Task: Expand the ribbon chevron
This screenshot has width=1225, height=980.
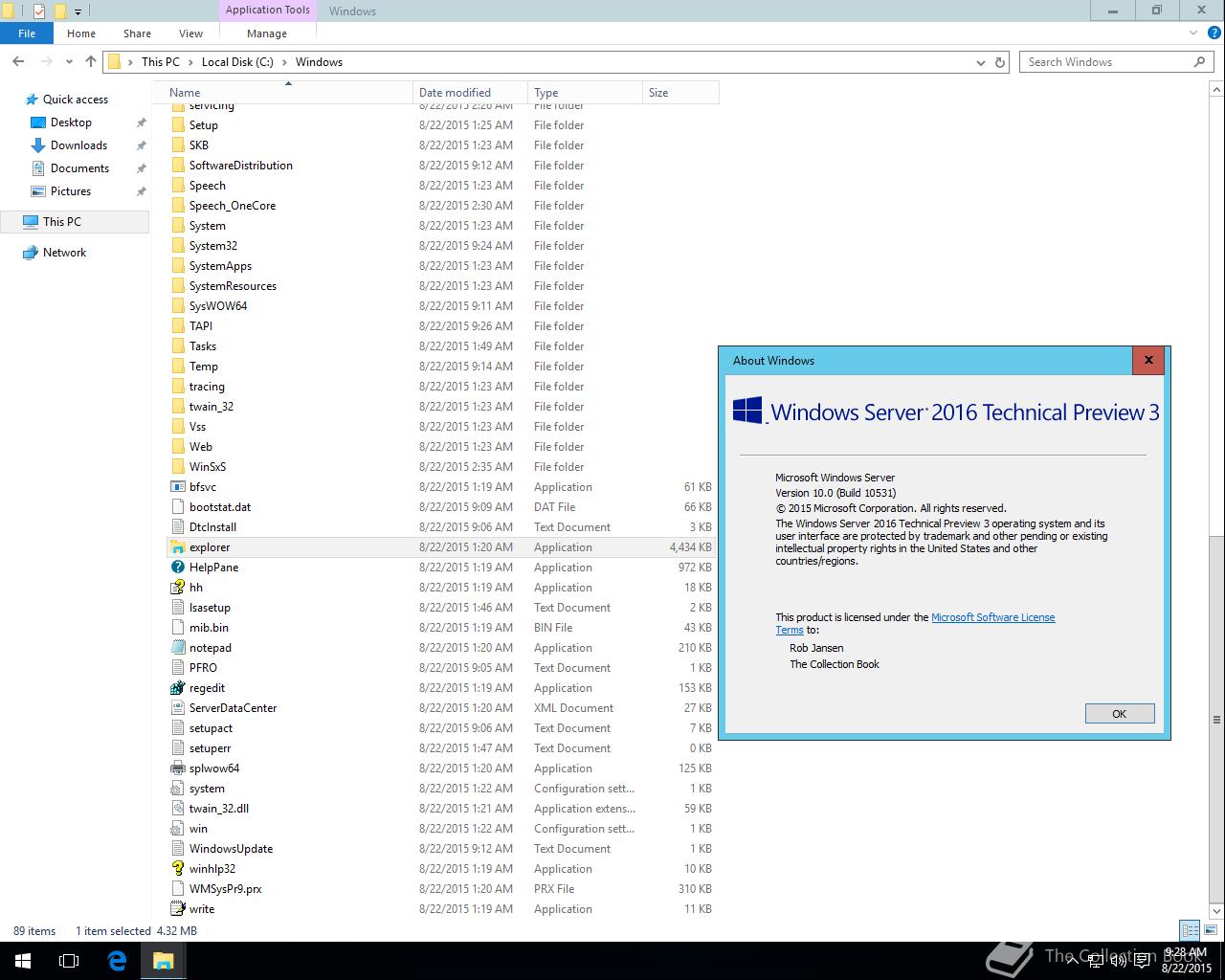Action: (x=1193, y=33)
